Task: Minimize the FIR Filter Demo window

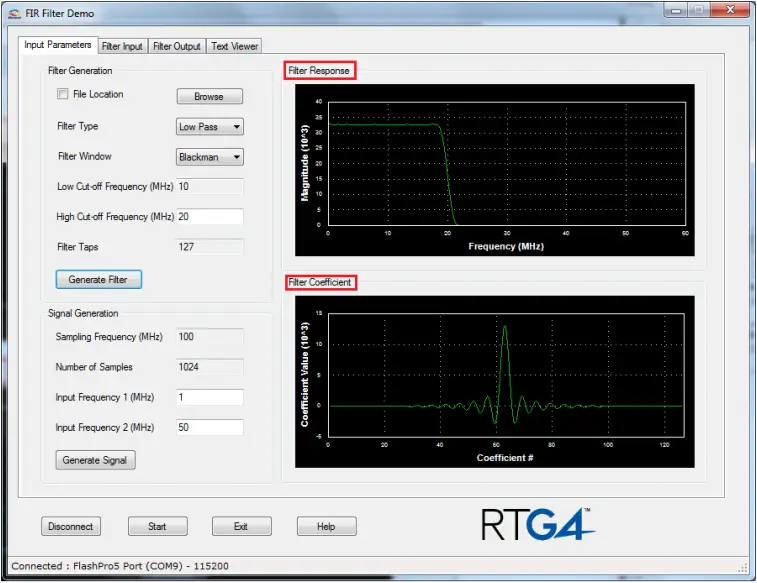Action: [675, 10]
